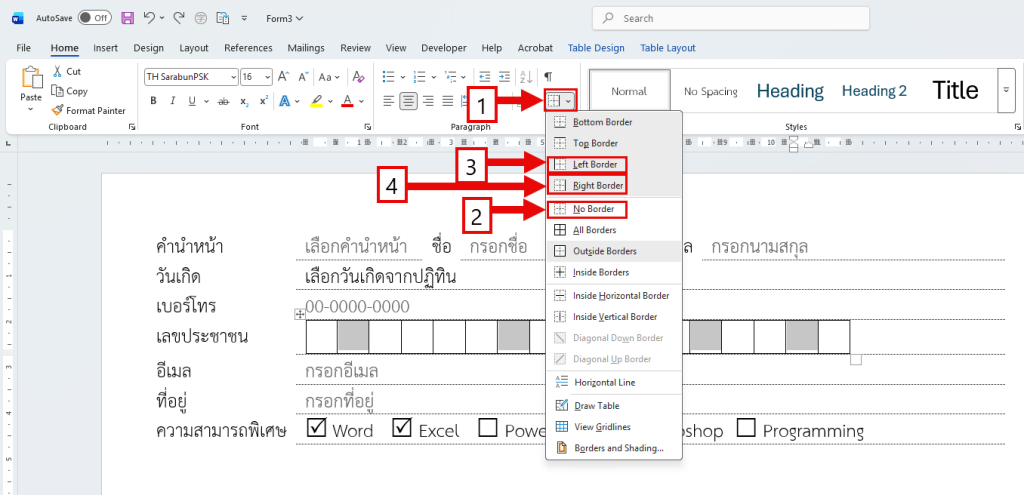The image size is (1024, 495).
Task: Uncheck the Excel checkbox
Action: click(x=402, y=428)
